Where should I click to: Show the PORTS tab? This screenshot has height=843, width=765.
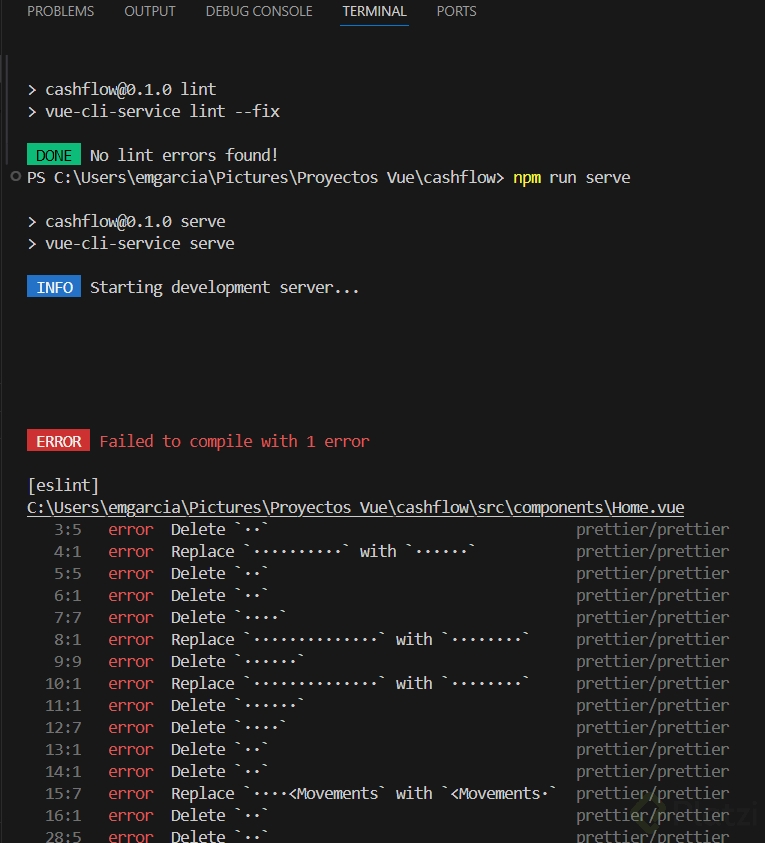(456, 12)
